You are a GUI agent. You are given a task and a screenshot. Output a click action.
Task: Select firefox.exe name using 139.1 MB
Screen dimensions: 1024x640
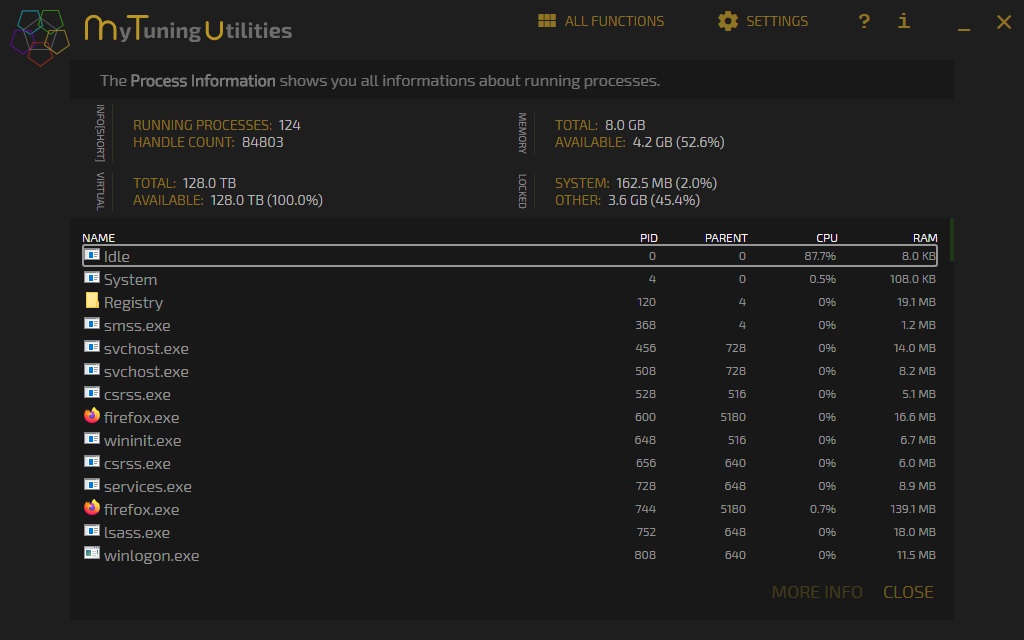click(x=141, y=509)
